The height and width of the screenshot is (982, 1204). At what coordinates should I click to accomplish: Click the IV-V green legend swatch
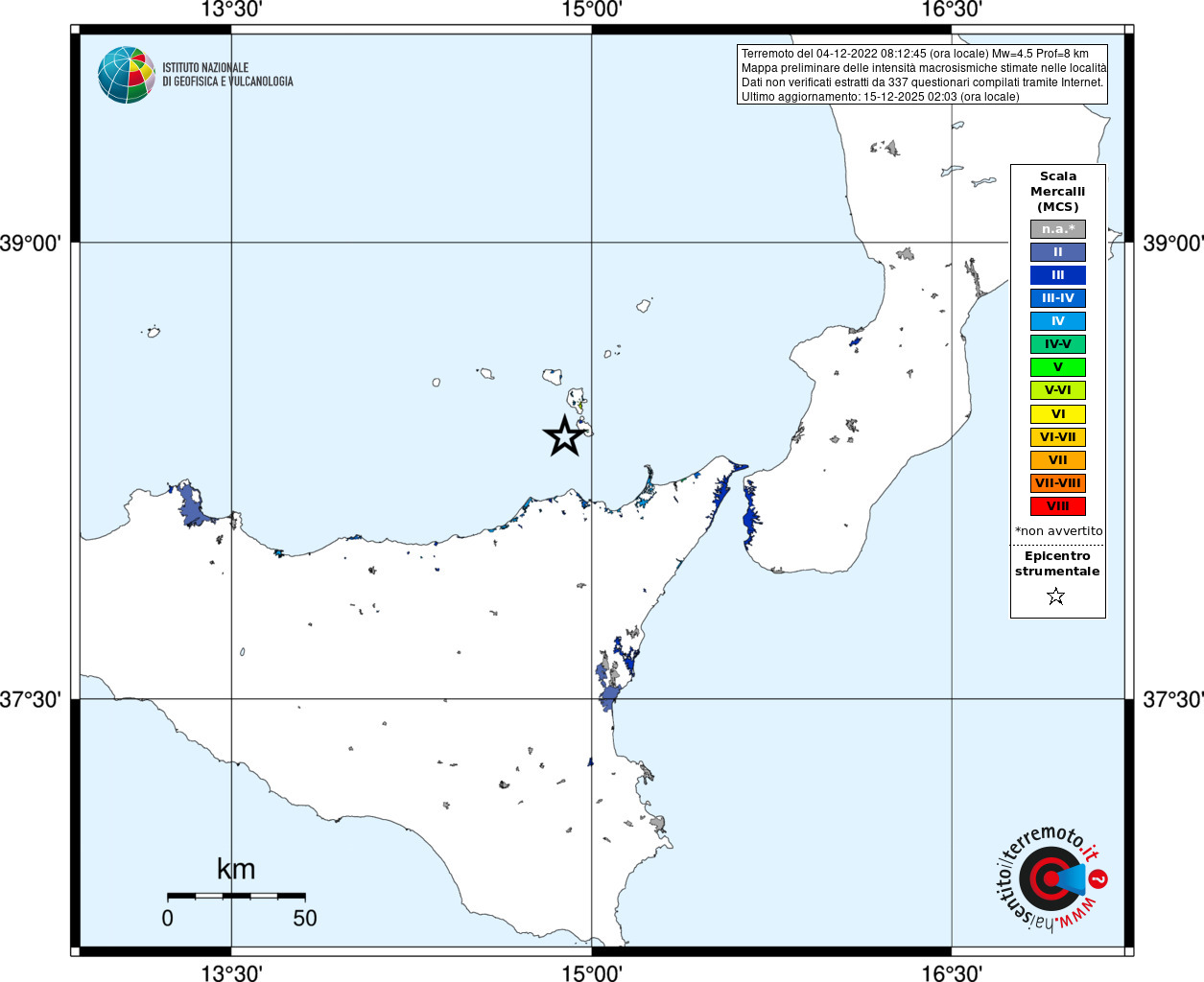(1058, 344)
